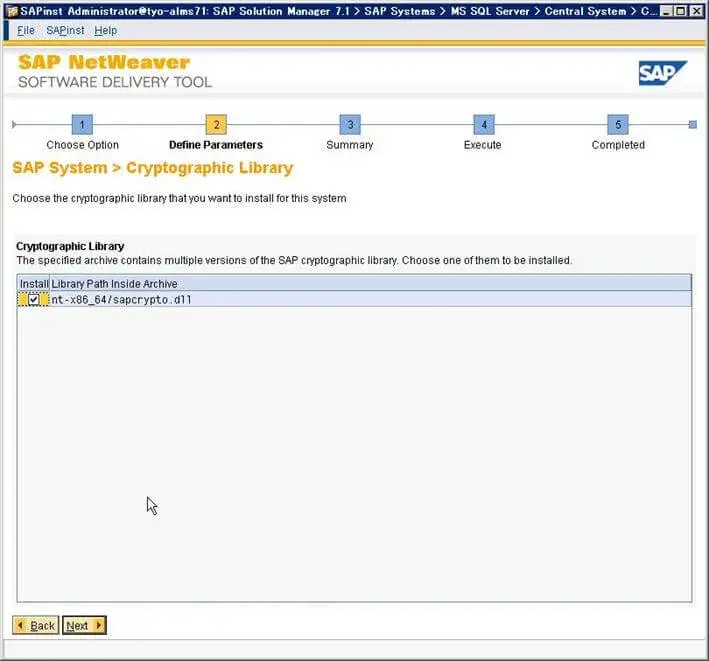
Task: Click the Define Parameters step label
Action: (x=216, y=145)
